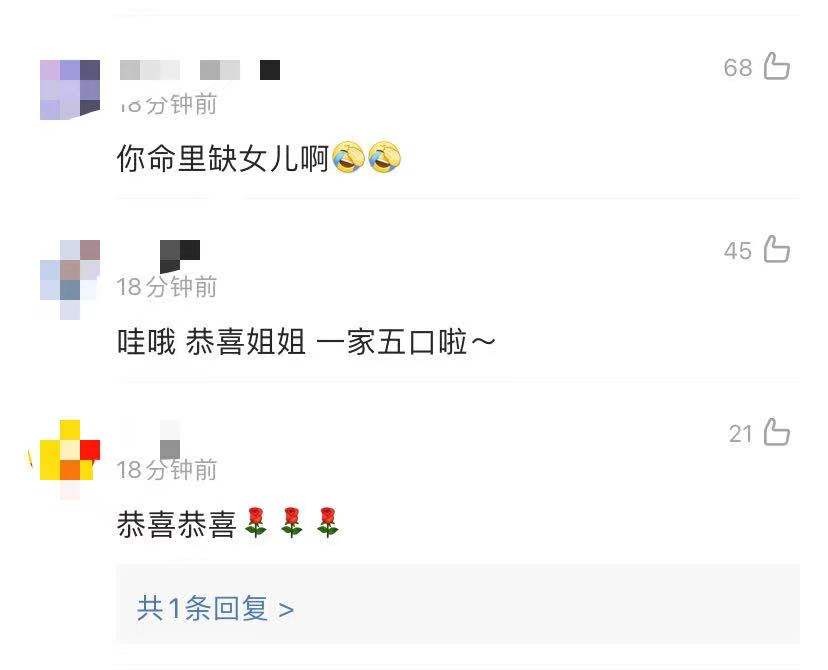Click the like count 68
Image resolution: width=828 pixels, height=670 pixels.
[x=738, y=68]
